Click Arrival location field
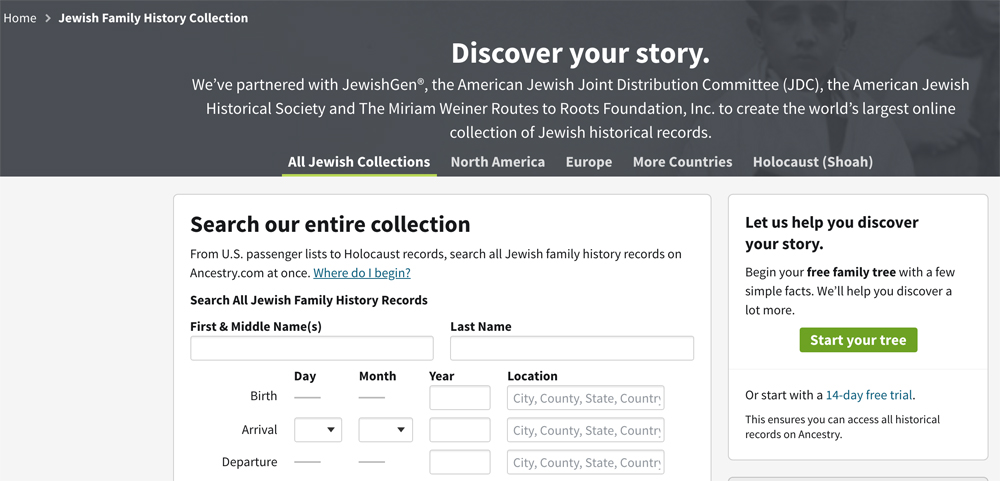Screen dimensions: 1000x481 (x=585, y=430)
